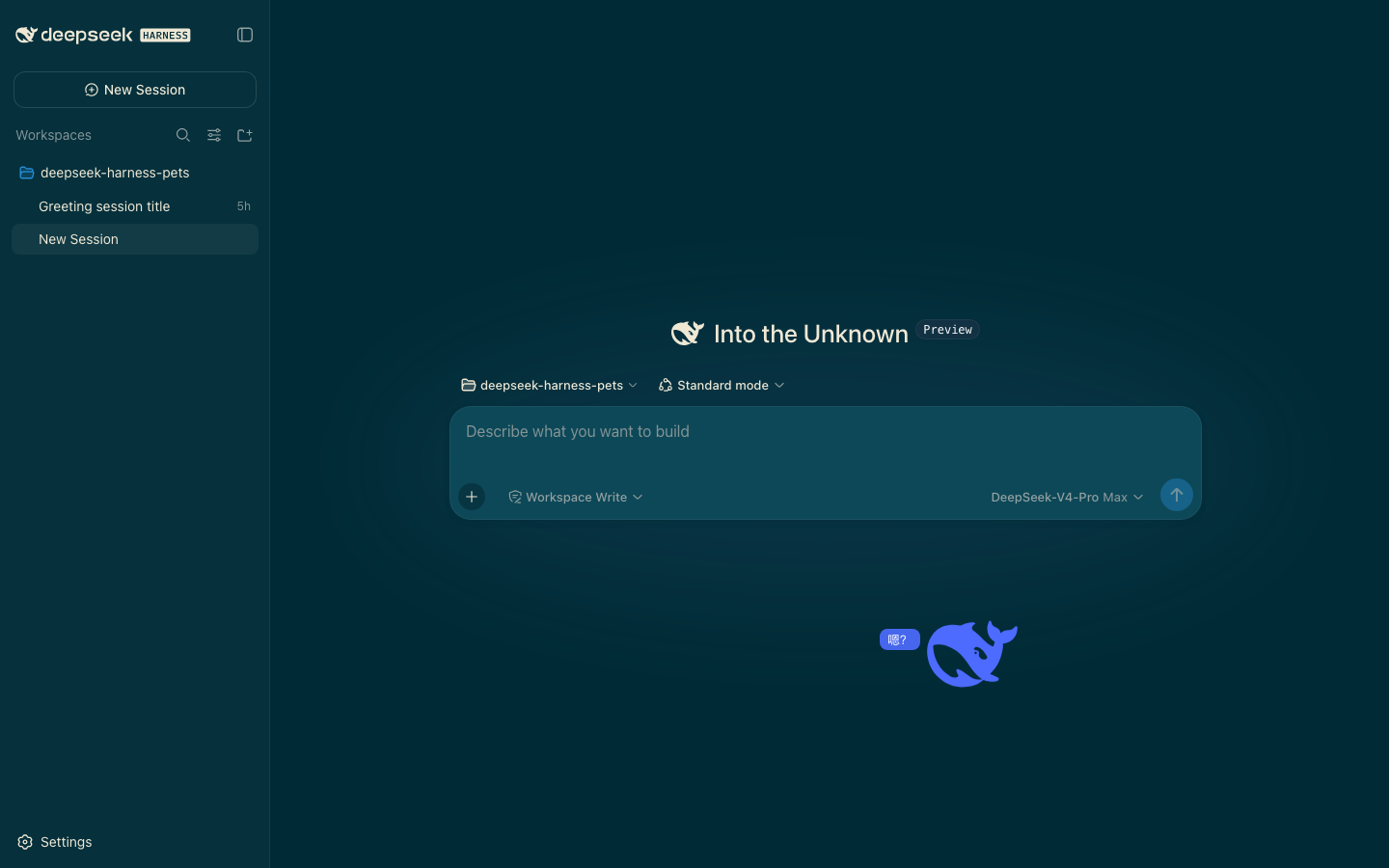Click the HARNESS badge in the header
Screen dimensions: 1389x868
tap(166, 36)
